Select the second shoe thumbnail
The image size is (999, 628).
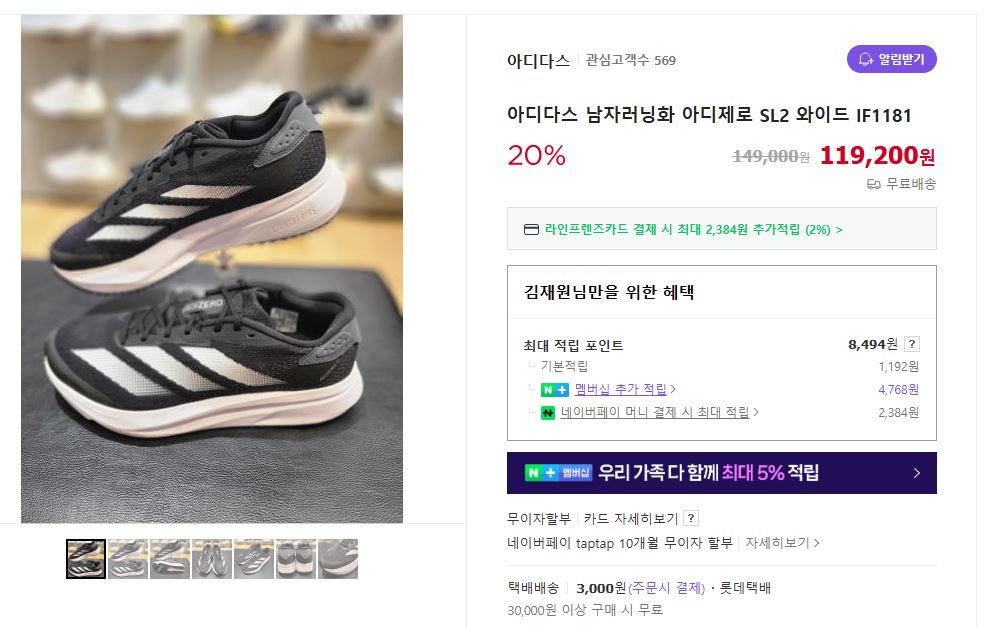pyautogui.click(x=127, y=559)
